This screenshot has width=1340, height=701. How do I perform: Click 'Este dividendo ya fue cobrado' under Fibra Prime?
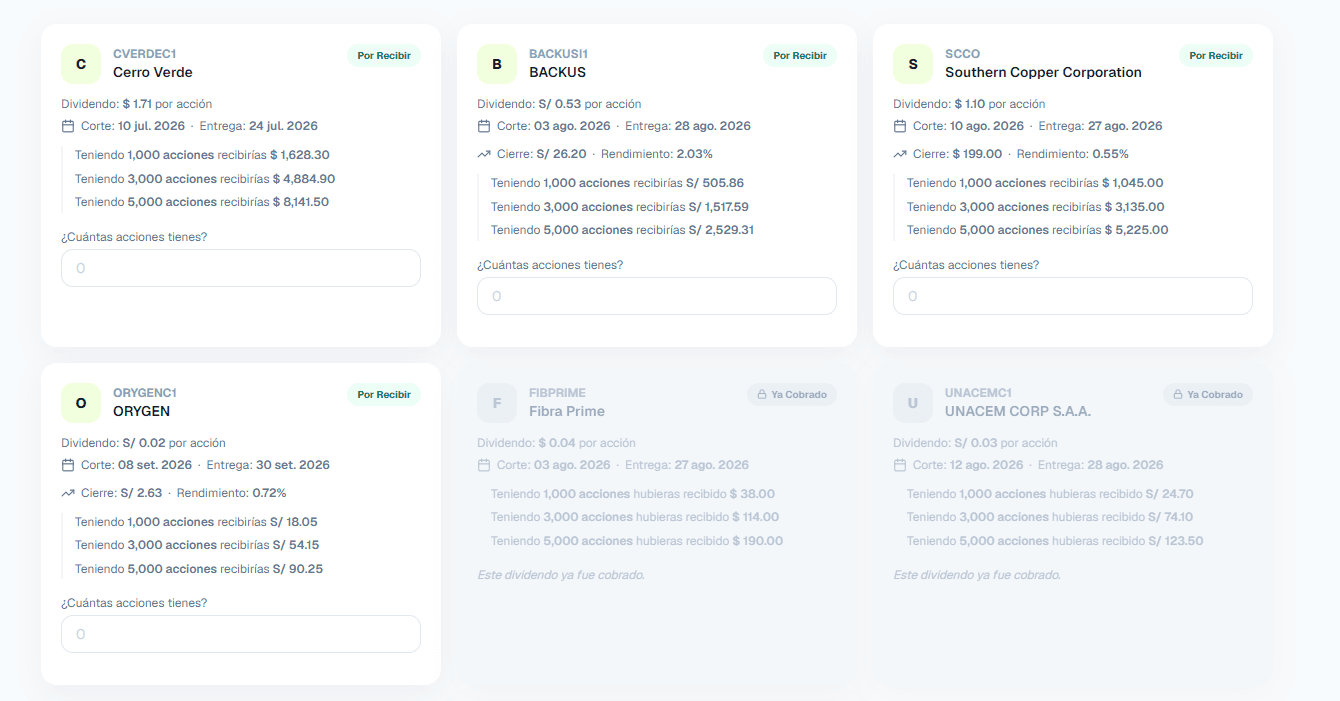tap(561, 575)
